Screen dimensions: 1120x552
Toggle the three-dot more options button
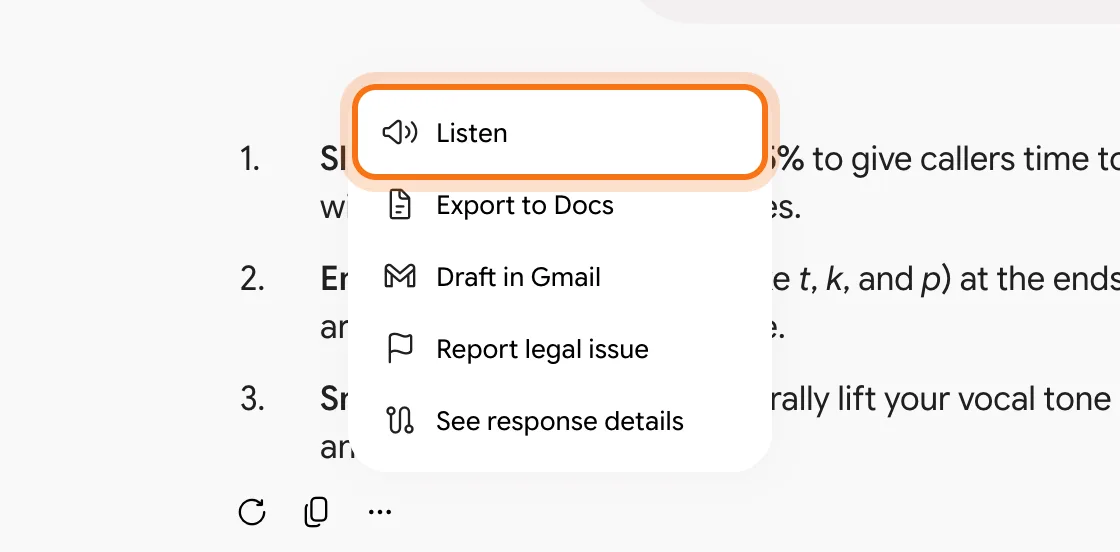380,511
